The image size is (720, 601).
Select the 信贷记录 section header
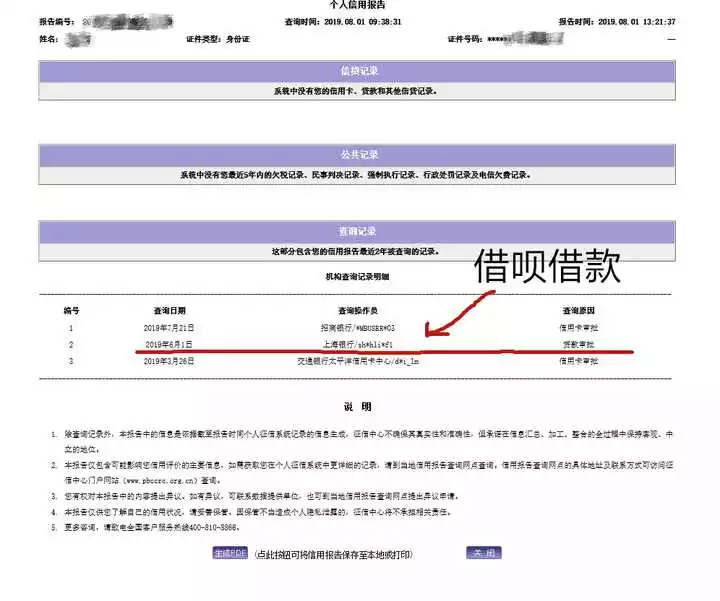click(357, 71)
